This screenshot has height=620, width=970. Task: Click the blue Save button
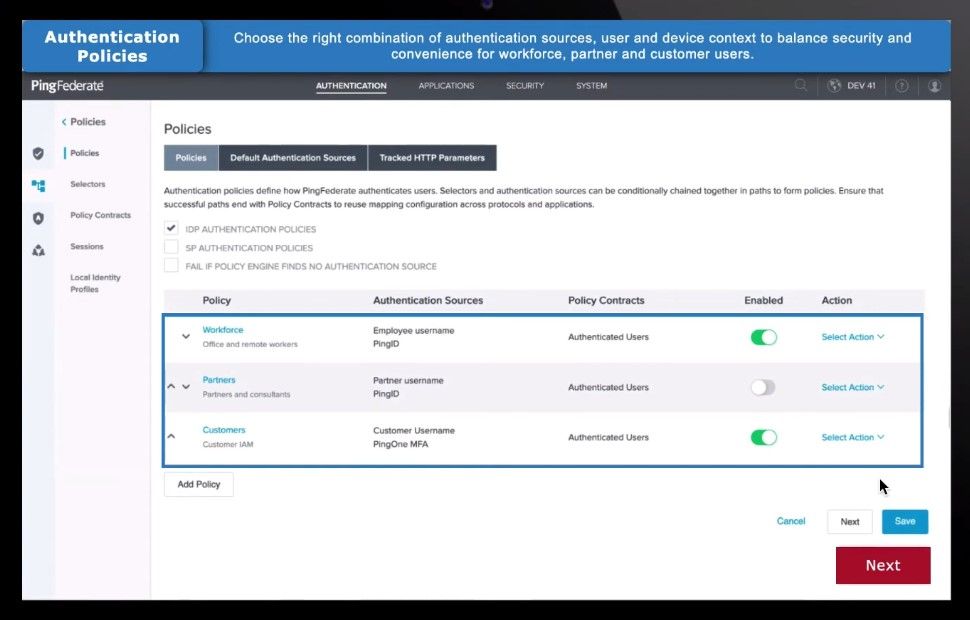(905, 522)
